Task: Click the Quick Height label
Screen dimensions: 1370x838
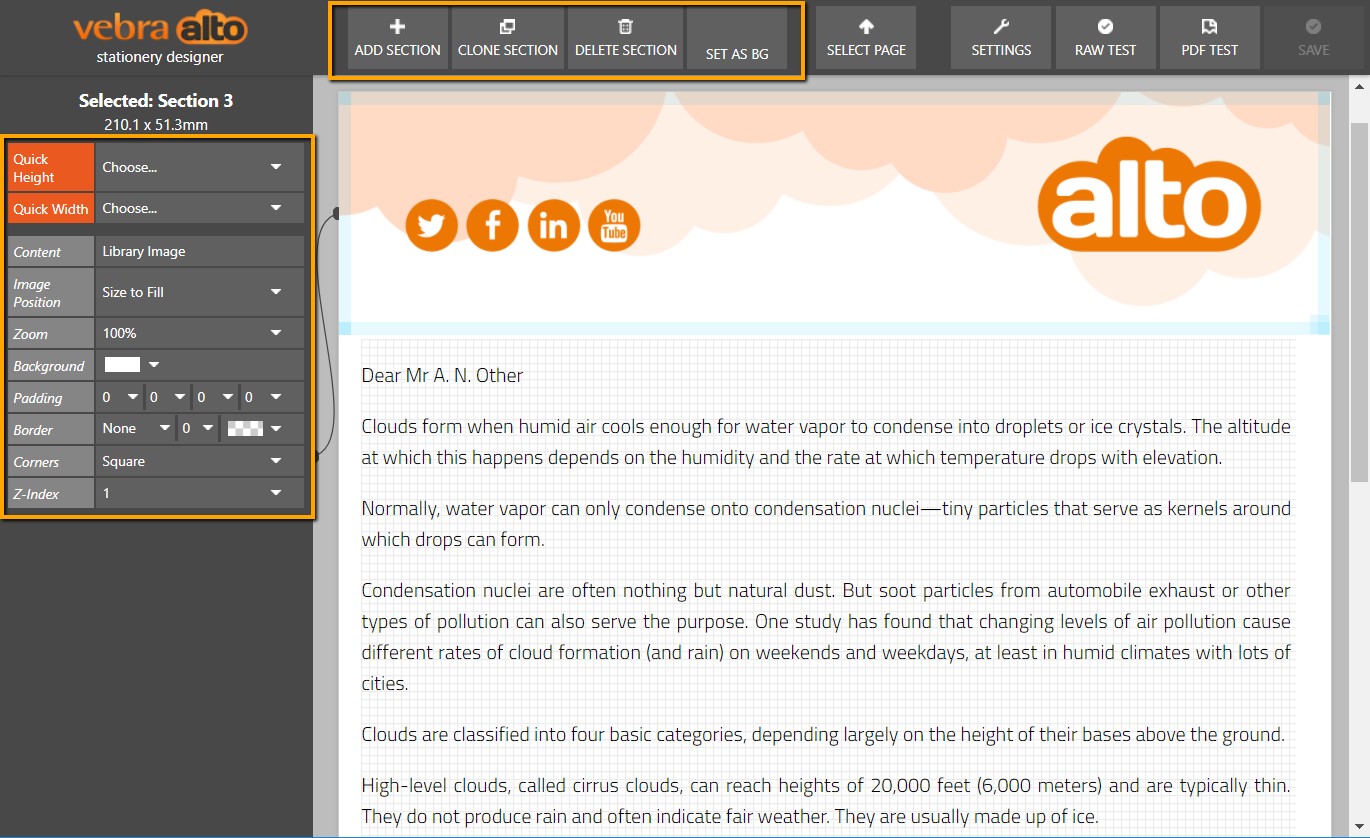Action: tap(51, 167)
